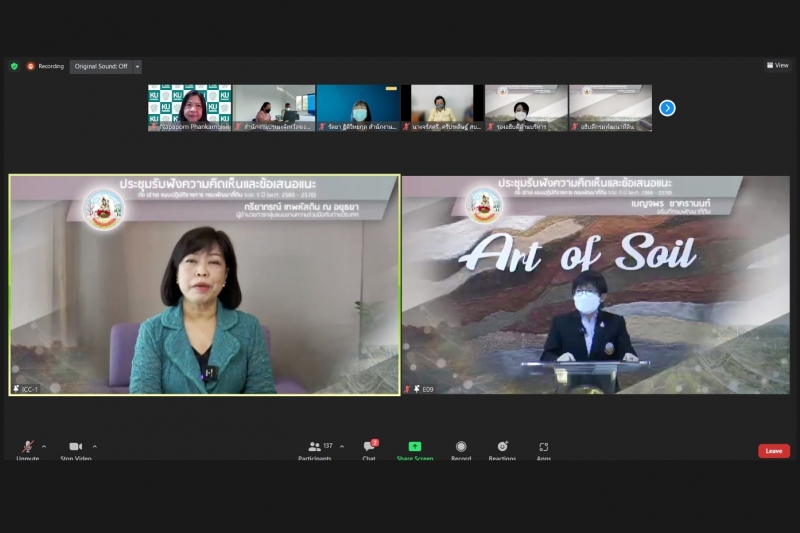The width and height of the screenshot is (800, 533).
Task: Stop Video camera toggle
Action: (x=75, y=448)
